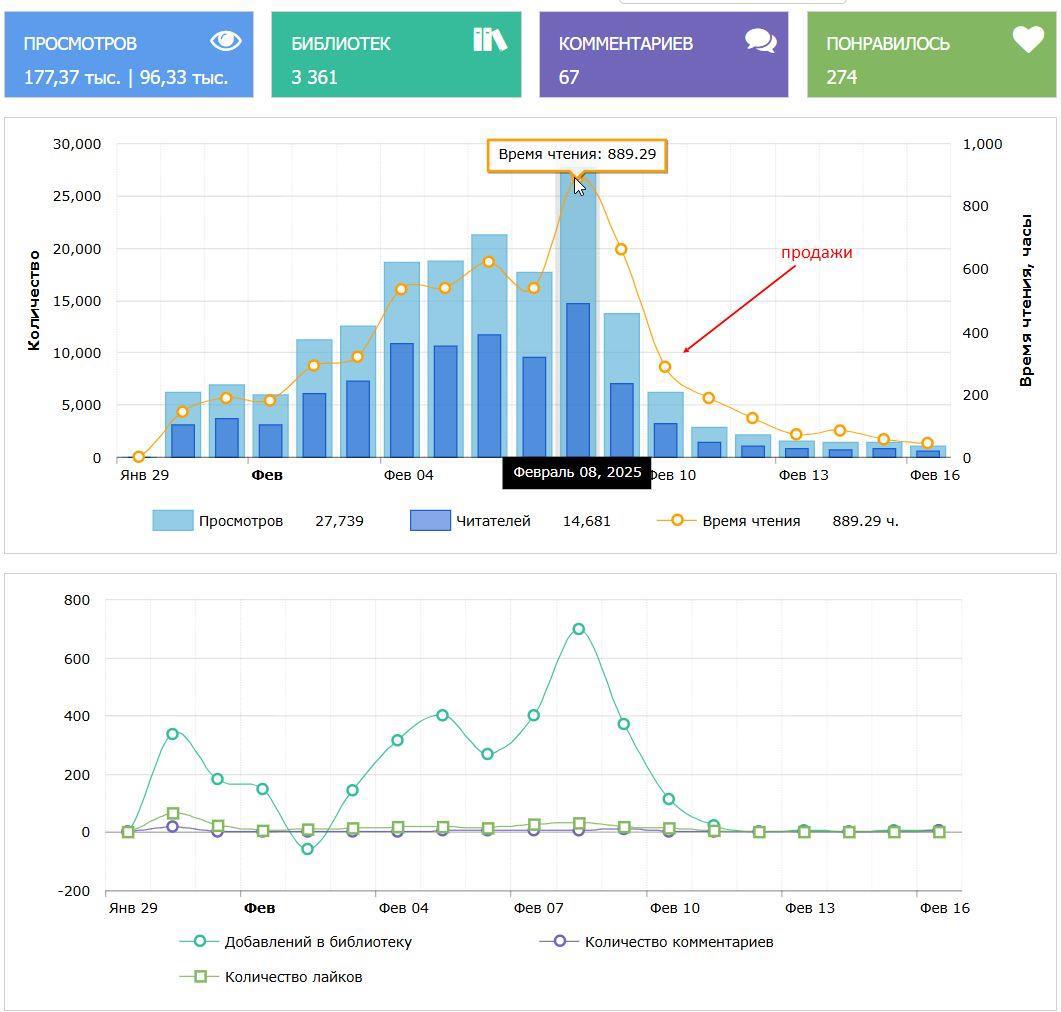The height and width of the screenshot is (1012, 1061).
Task: Click the Время чтения: 889.29 tooltip
Action: click(577, 155)
